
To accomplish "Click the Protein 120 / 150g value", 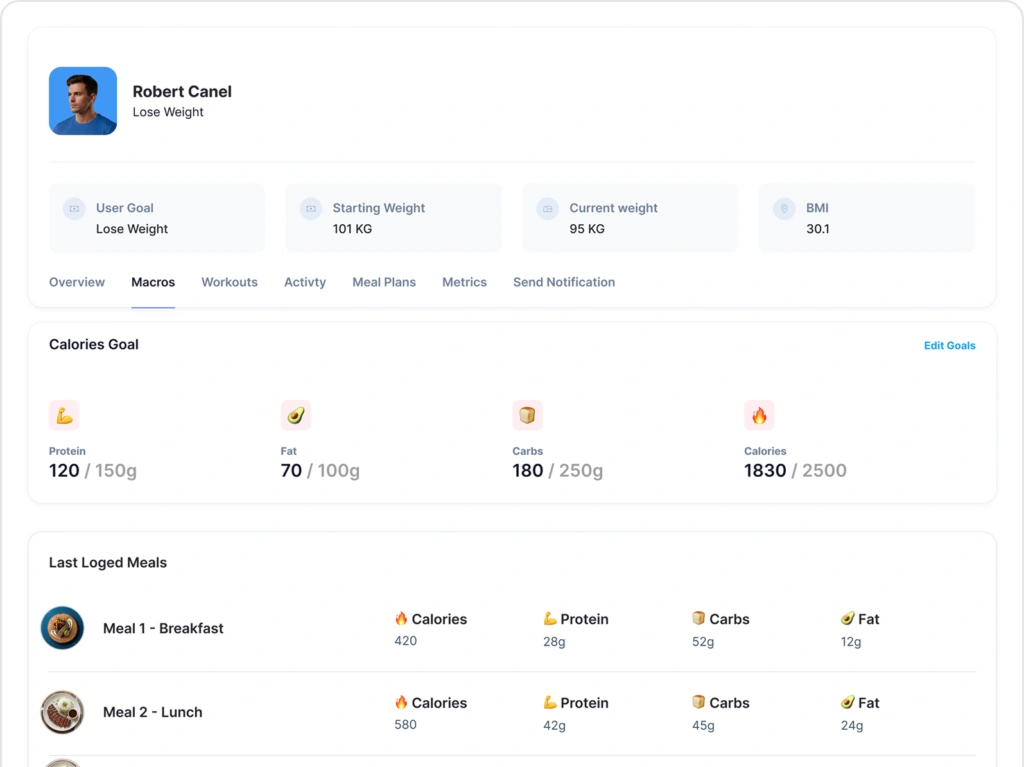I will coord(93,470).
